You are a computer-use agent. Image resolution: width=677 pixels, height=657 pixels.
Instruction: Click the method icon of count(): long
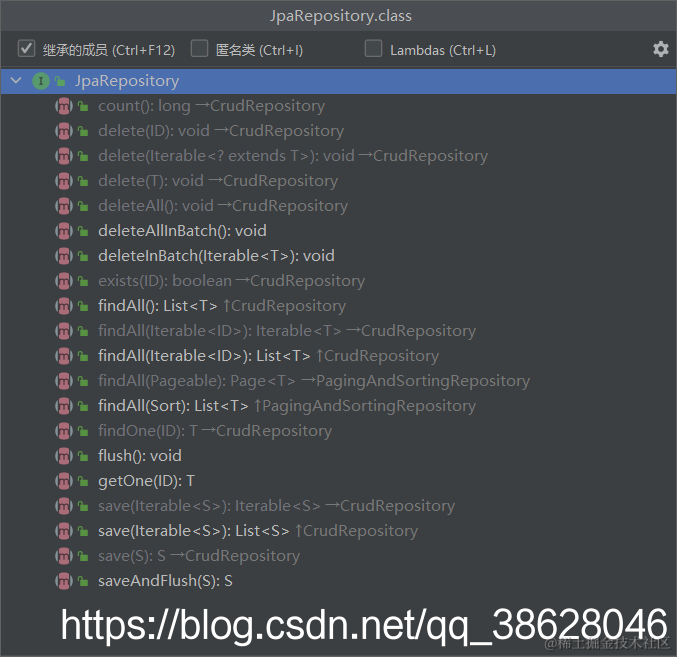[x=63, y=106]
